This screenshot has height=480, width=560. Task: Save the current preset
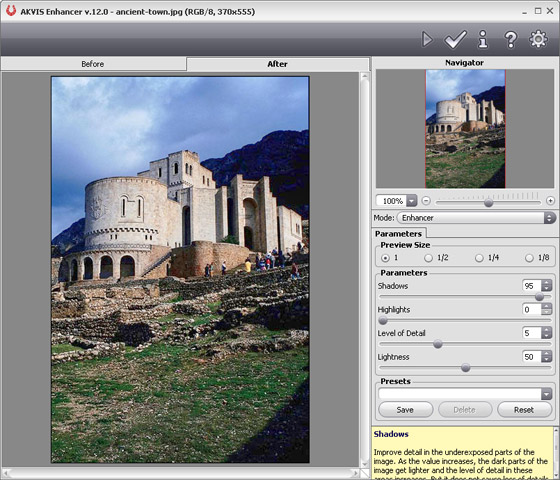tap(405, 410)
